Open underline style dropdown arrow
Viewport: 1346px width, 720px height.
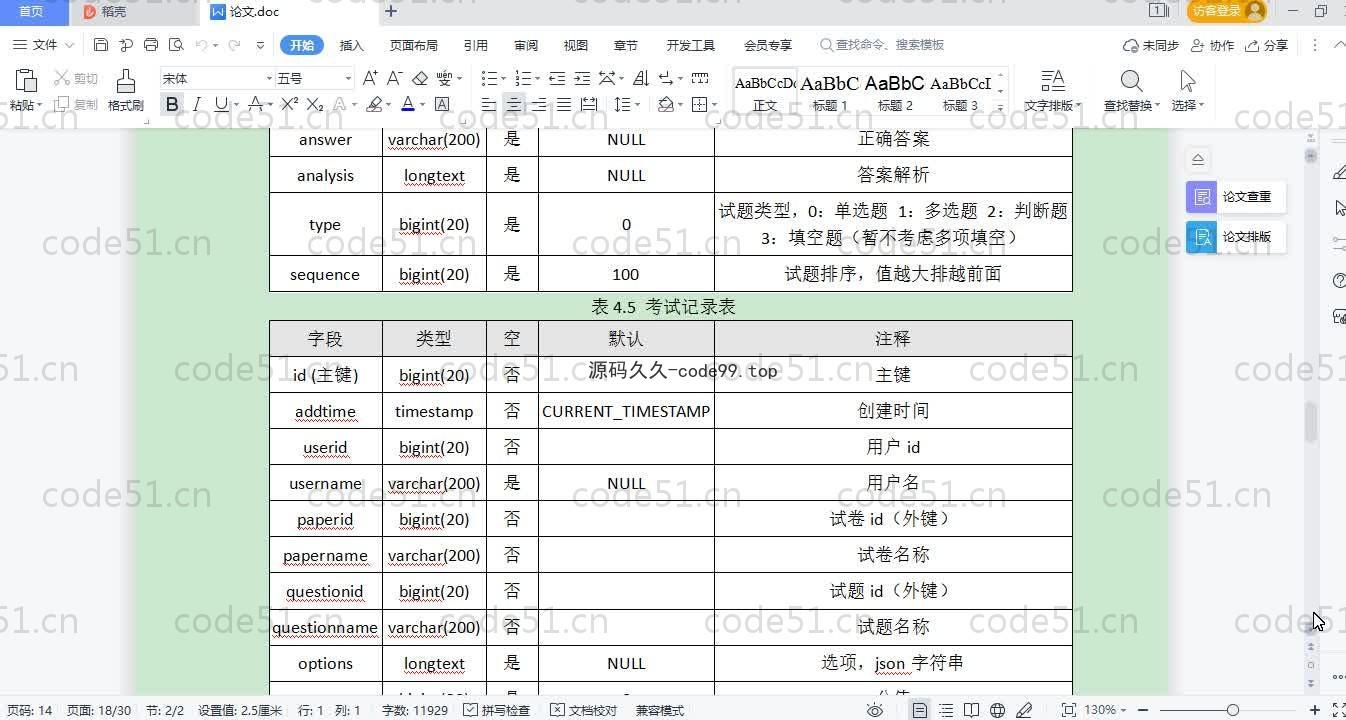point(234,104)
